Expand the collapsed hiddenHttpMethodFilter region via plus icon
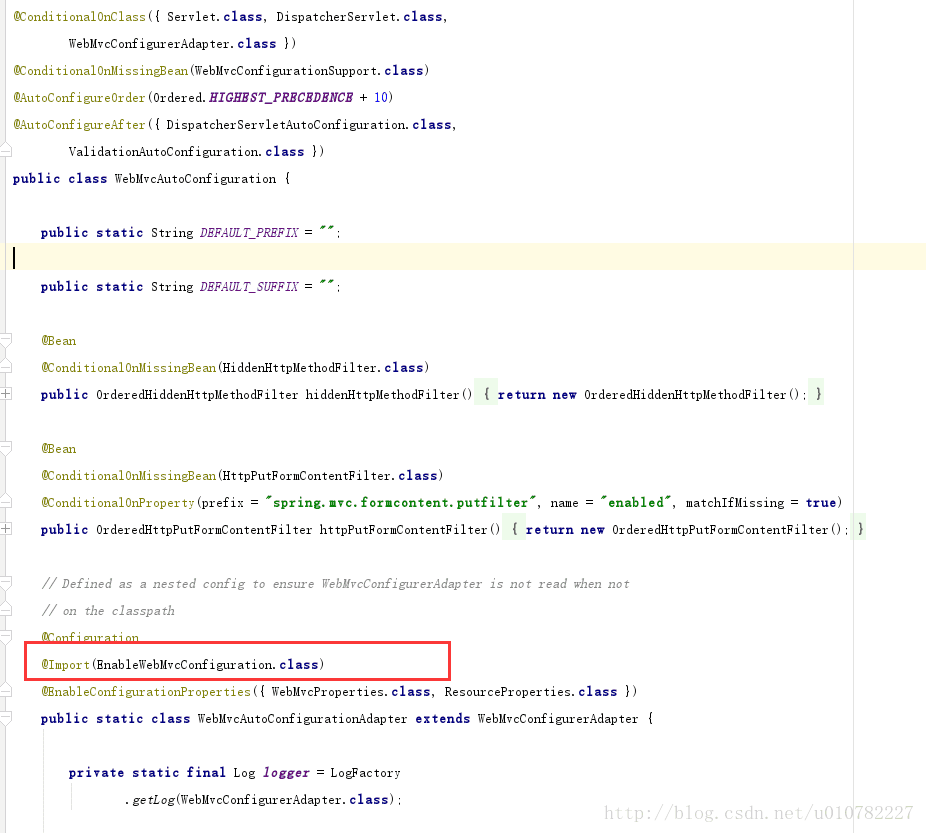926x833 pixels. [x=5, y=394]
